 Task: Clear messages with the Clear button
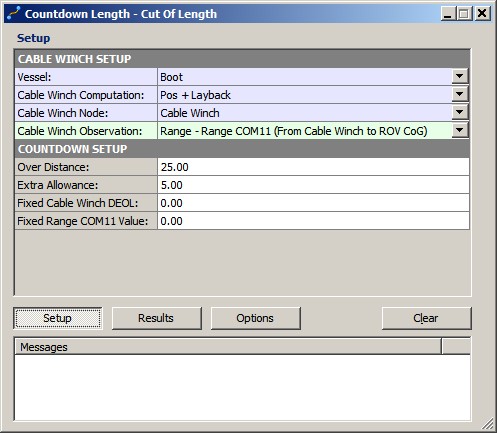point(427,318)
